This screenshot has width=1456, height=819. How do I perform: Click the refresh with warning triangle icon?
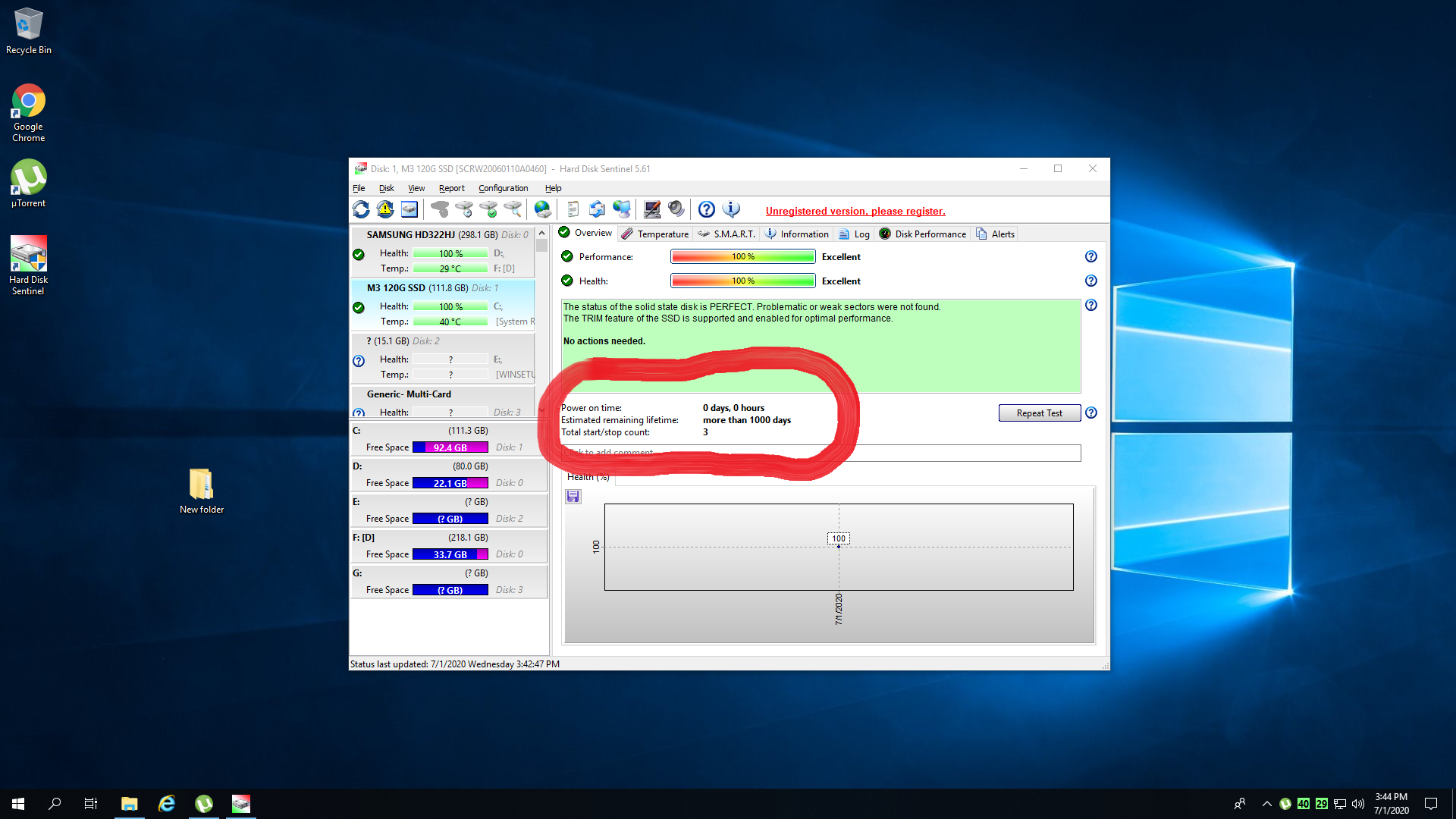[x=385, y=209]
